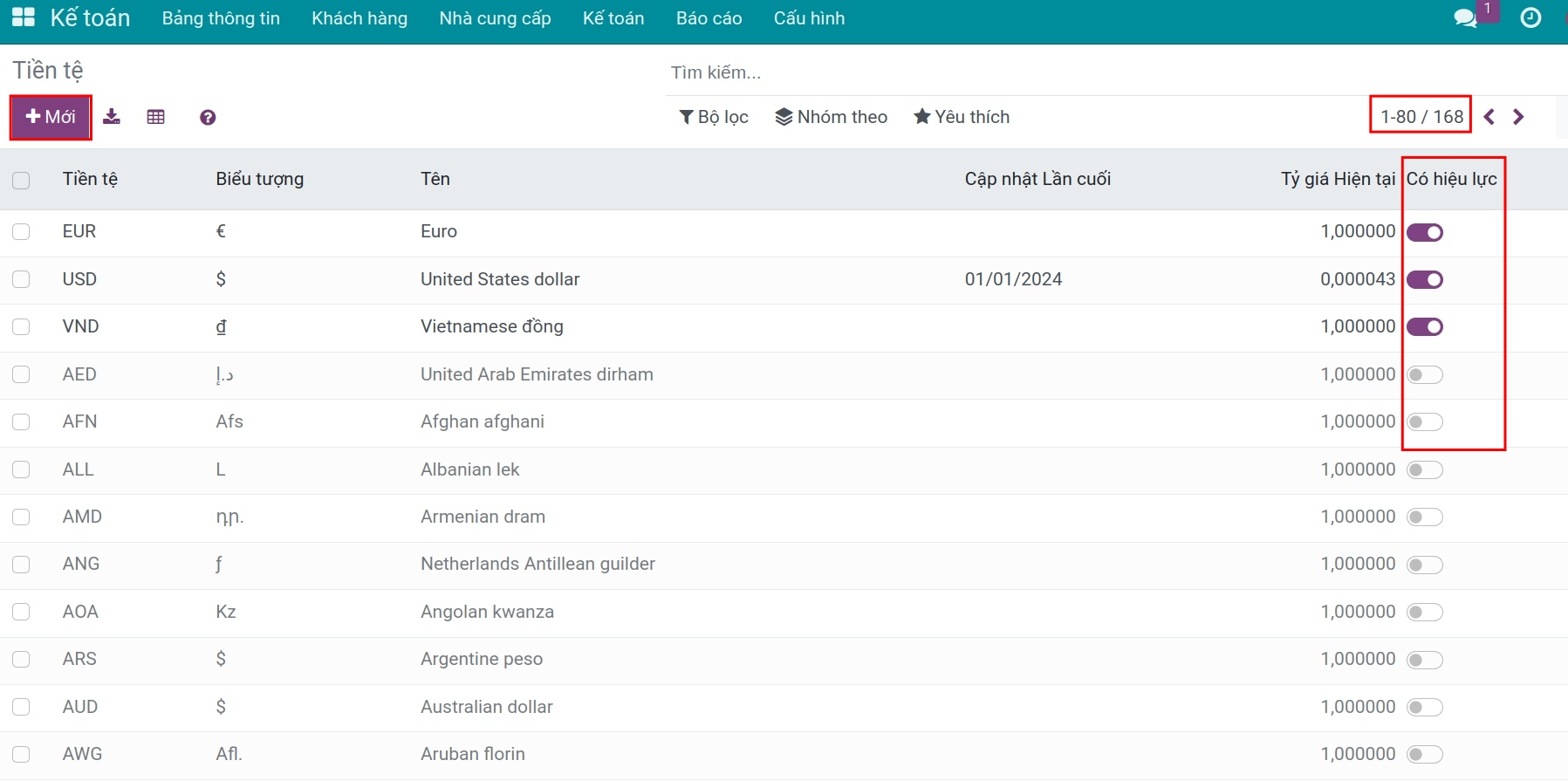Image resolution: width=1568 pixels, height=781 pixels.
Task: Open the Cấu hình menu
Action: click(810, 18)
